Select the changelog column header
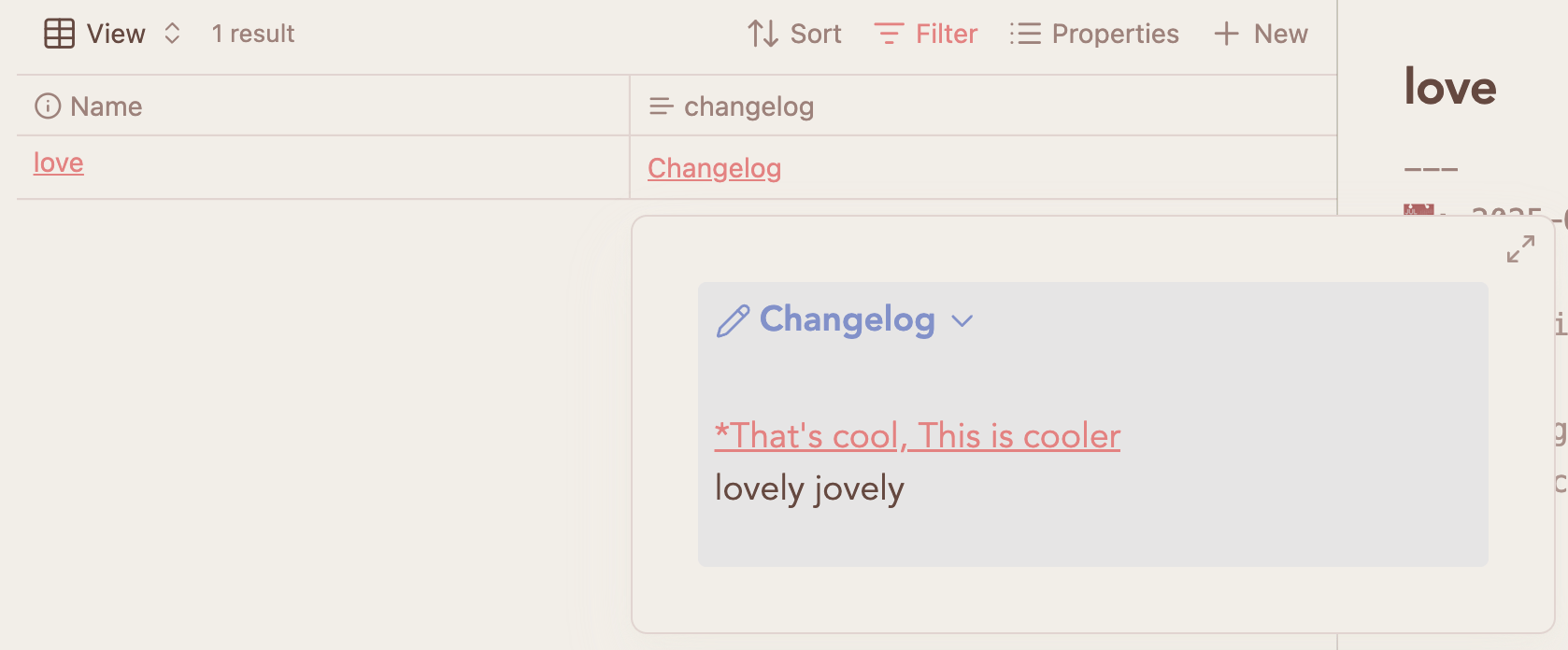Image resolution: width=1568 pixels, height=650 pixels. [x=984, y=106]
